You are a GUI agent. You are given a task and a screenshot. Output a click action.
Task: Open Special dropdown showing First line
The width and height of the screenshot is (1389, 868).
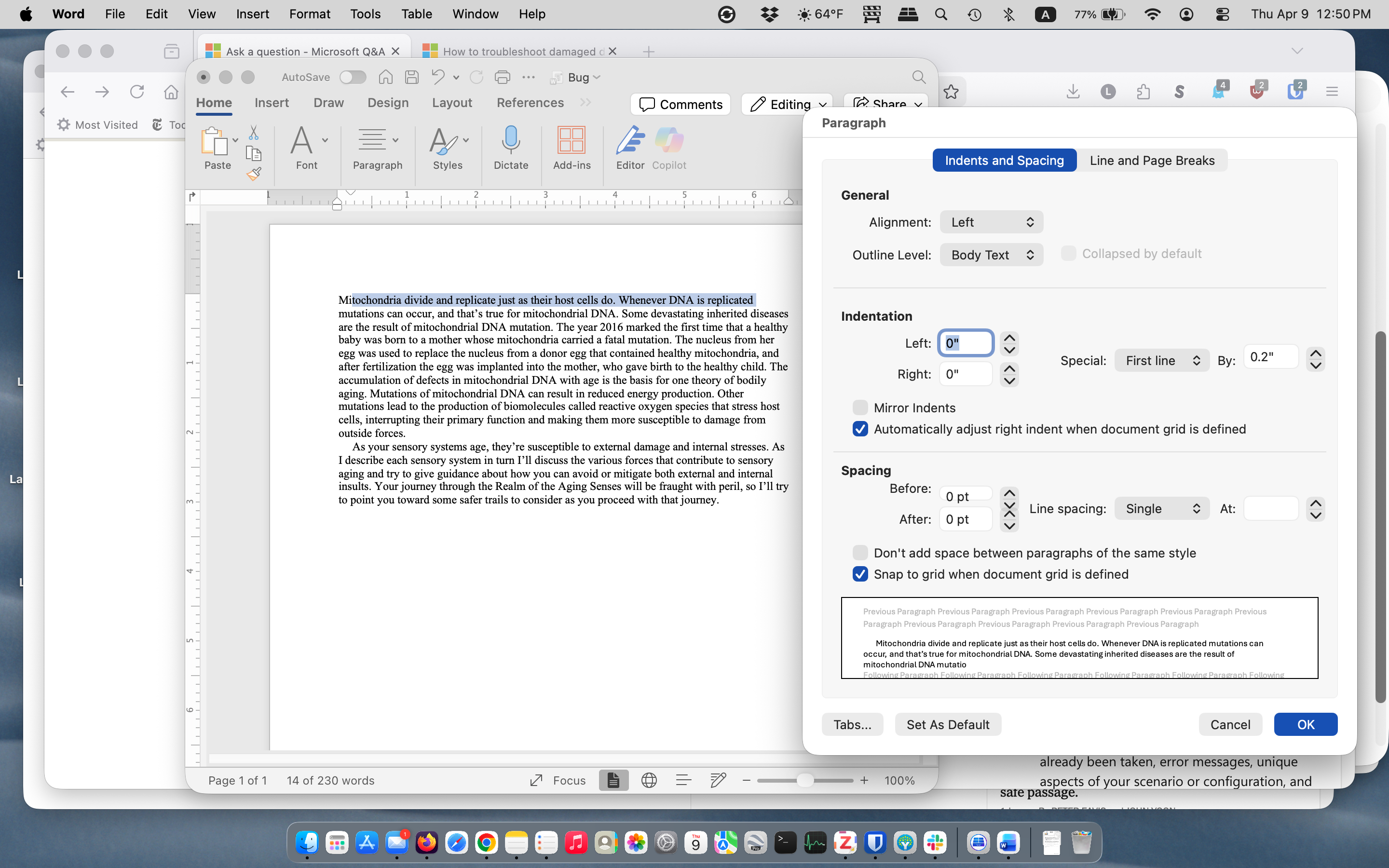[x=1162, y=361]
